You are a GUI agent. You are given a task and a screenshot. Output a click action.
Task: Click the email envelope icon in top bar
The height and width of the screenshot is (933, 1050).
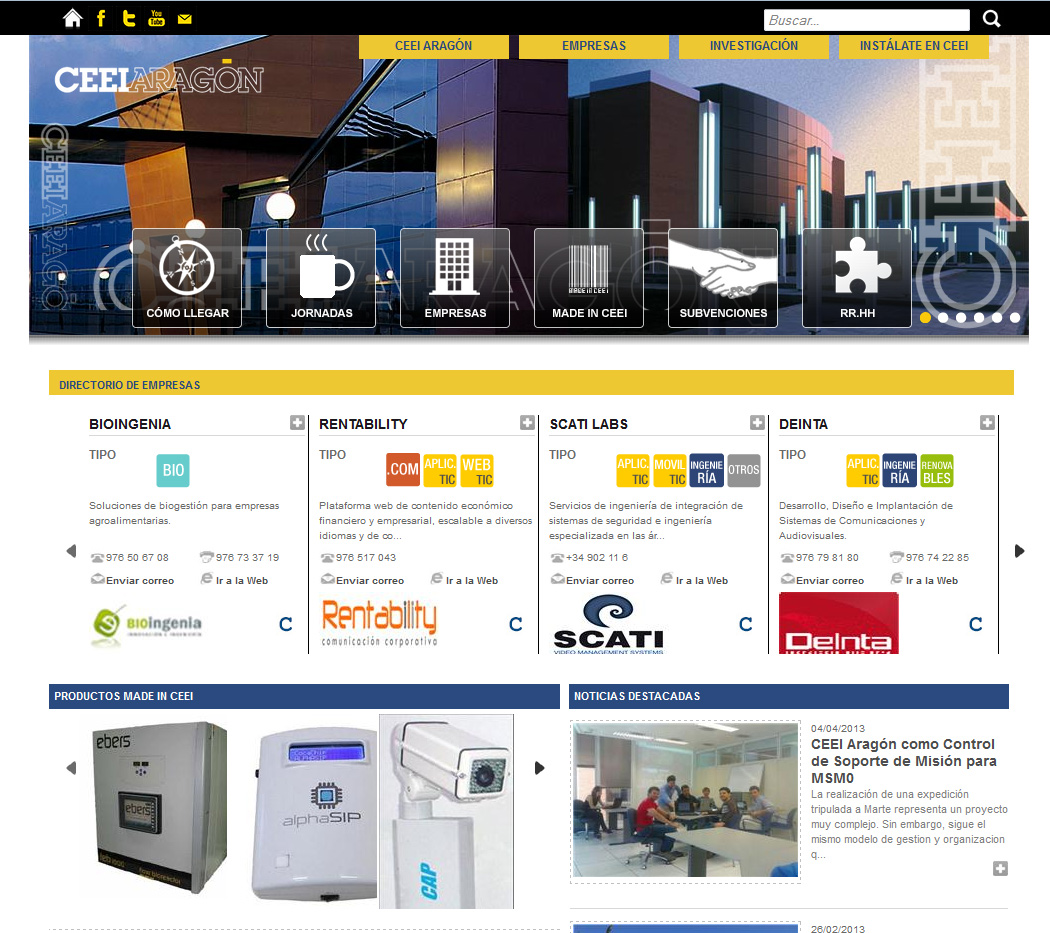point(185,19)
